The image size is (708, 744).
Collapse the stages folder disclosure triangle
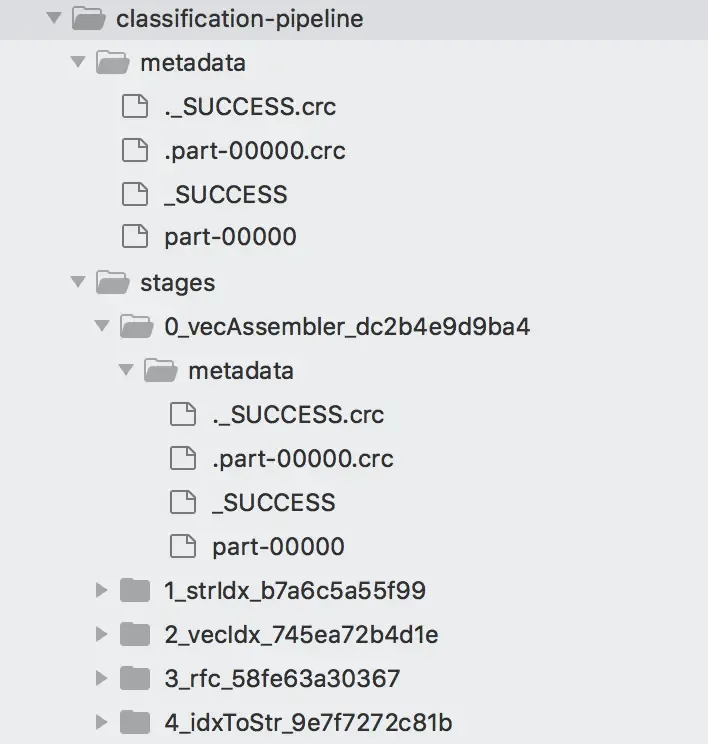coord(78,282)
